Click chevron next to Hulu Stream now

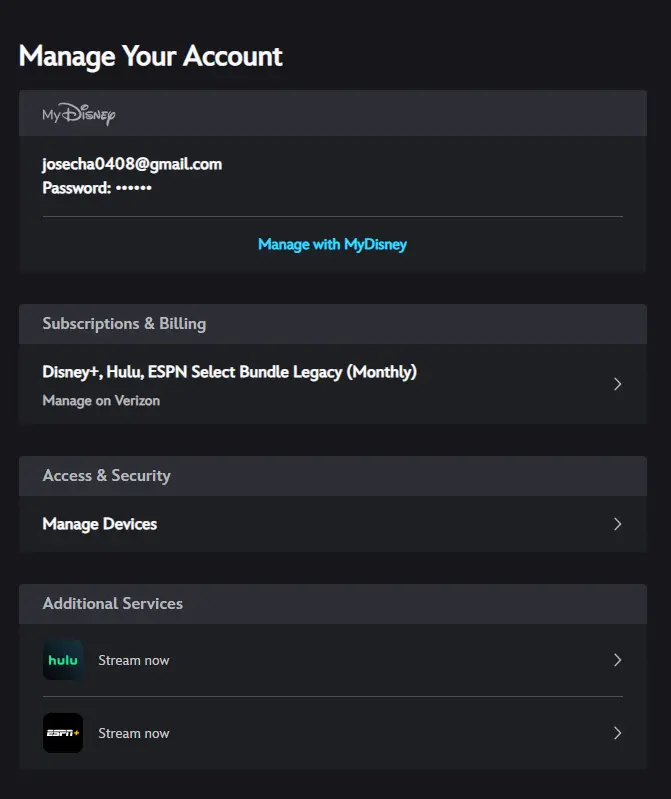pos(618,660)
